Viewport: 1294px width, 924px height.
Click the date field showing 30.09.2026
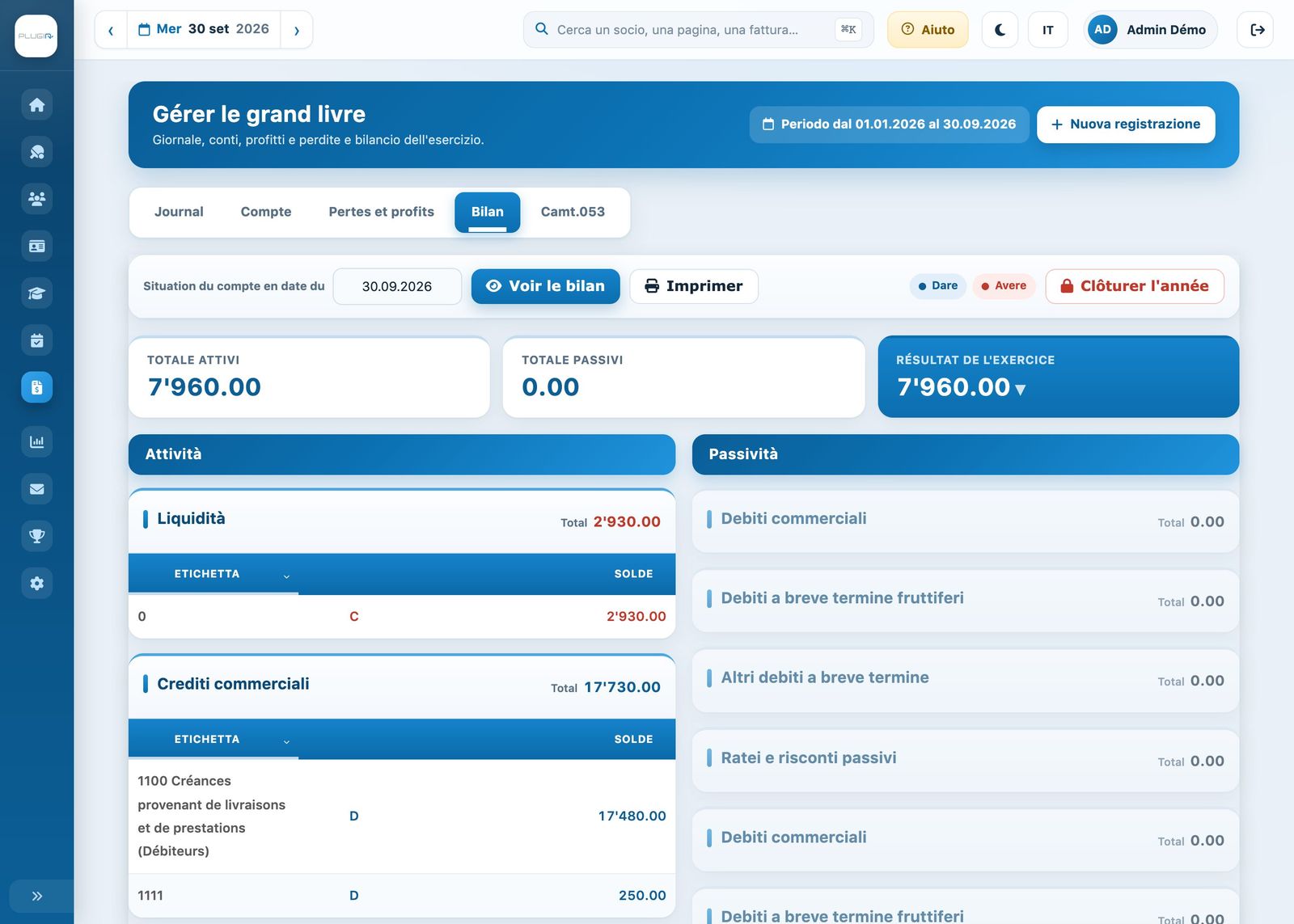(x=397, y=286)
